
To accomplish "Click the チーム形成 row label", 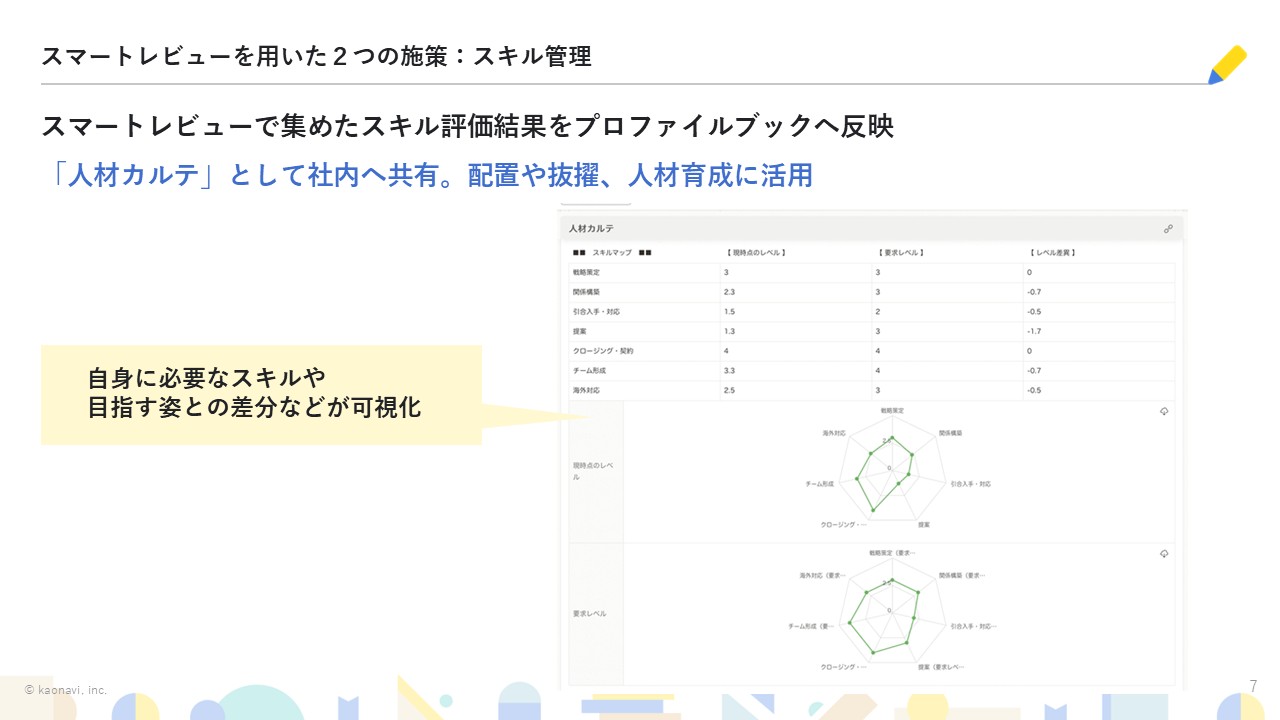I will coord(591,371).
